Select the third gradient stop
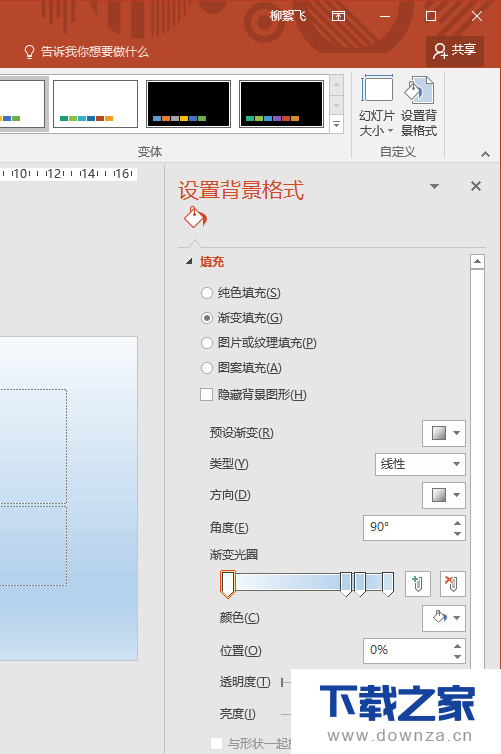 pos(360,584)
